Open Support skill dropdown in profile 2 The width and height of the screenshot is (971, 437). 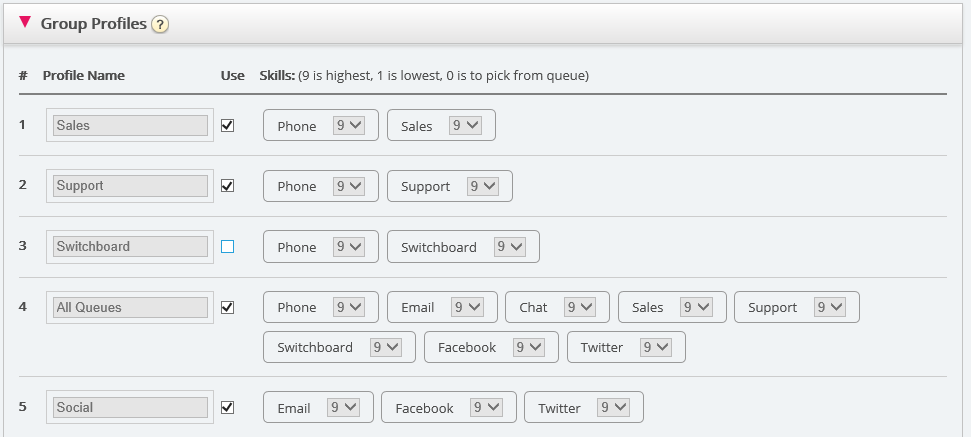click(x=483, y=186)
